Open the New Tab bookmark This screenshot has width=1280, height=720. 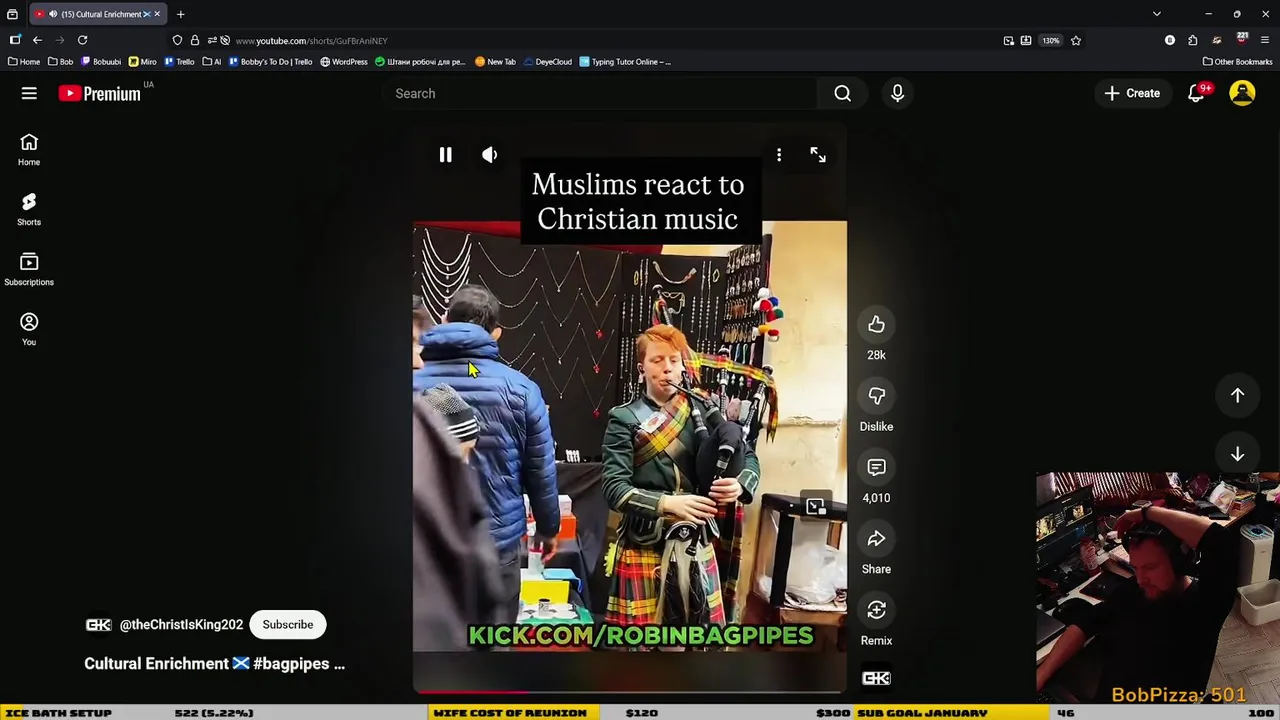(495, 62)
